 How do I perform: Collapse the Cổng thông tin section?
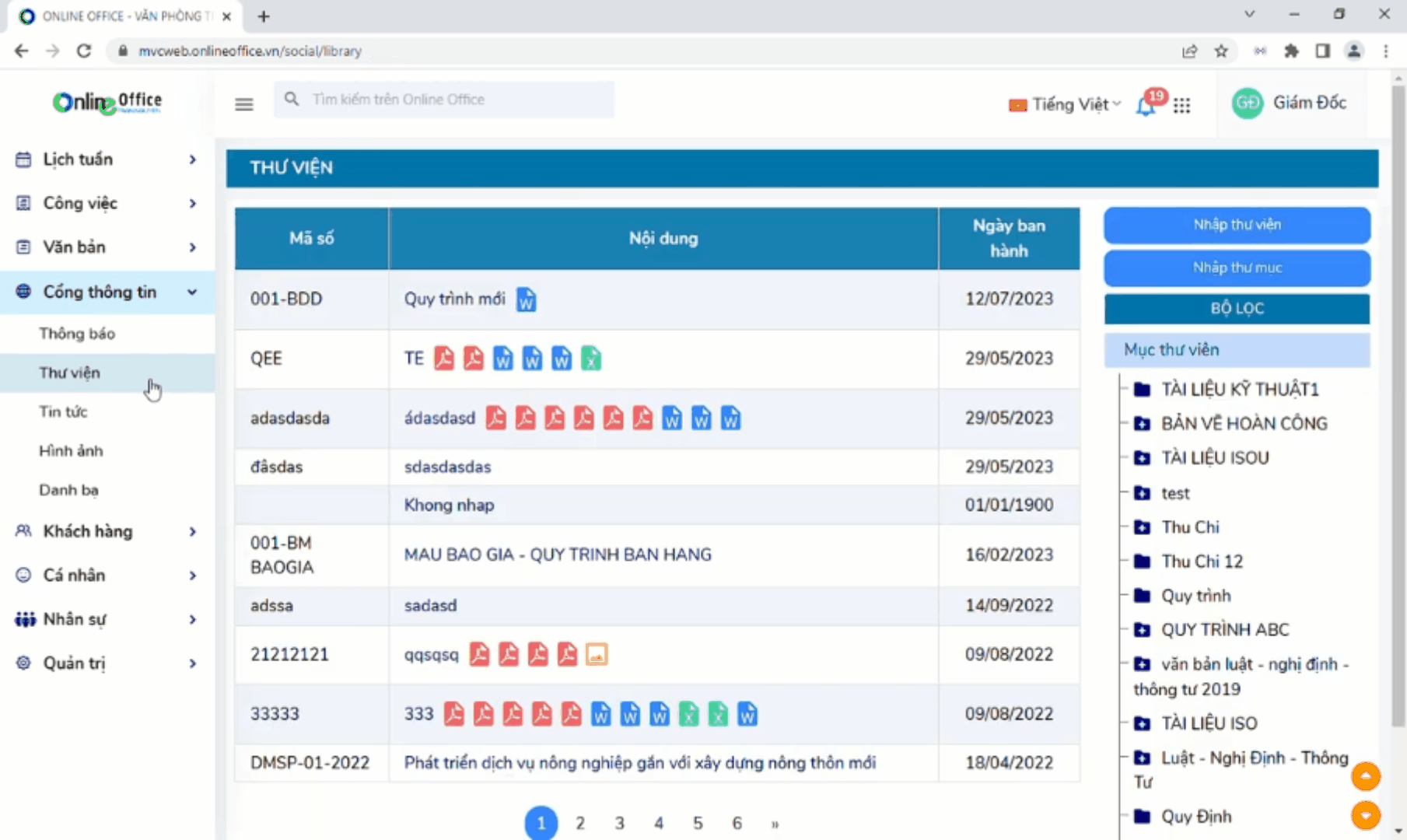pyautogui.click(x=107, y=292)
